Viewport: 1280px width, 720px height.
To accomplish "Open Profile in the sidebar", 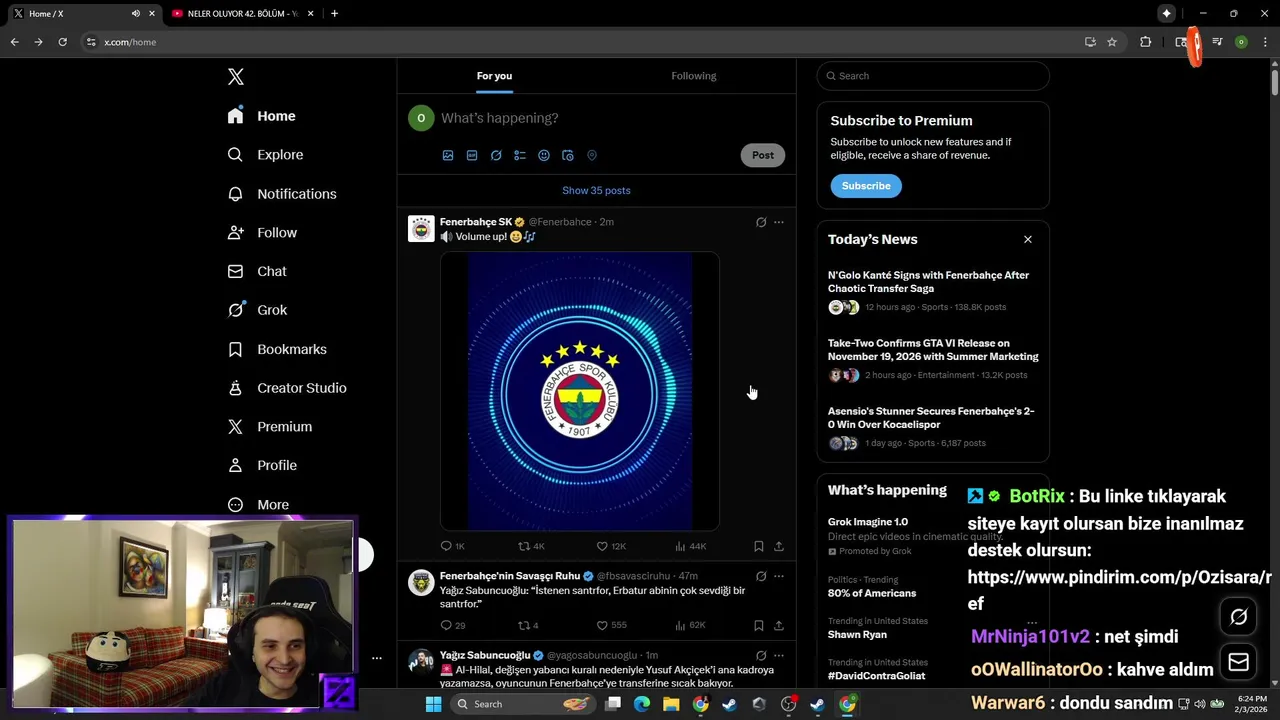I will tap(262, 466).
